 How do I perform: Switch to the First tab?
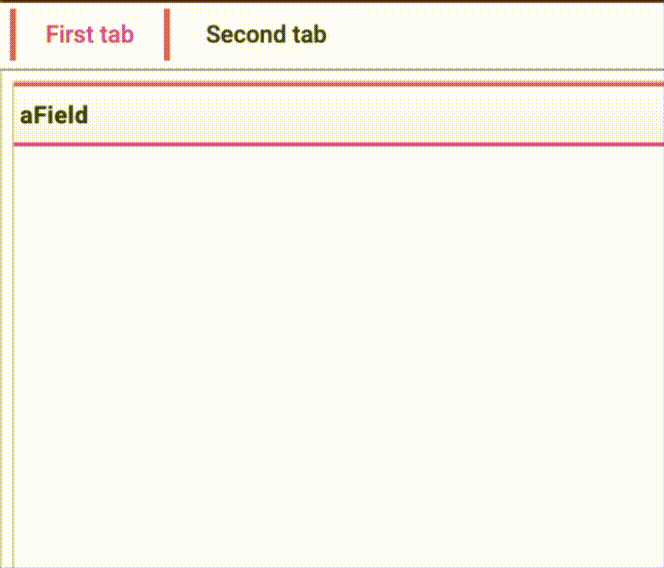tap(89, 34)
